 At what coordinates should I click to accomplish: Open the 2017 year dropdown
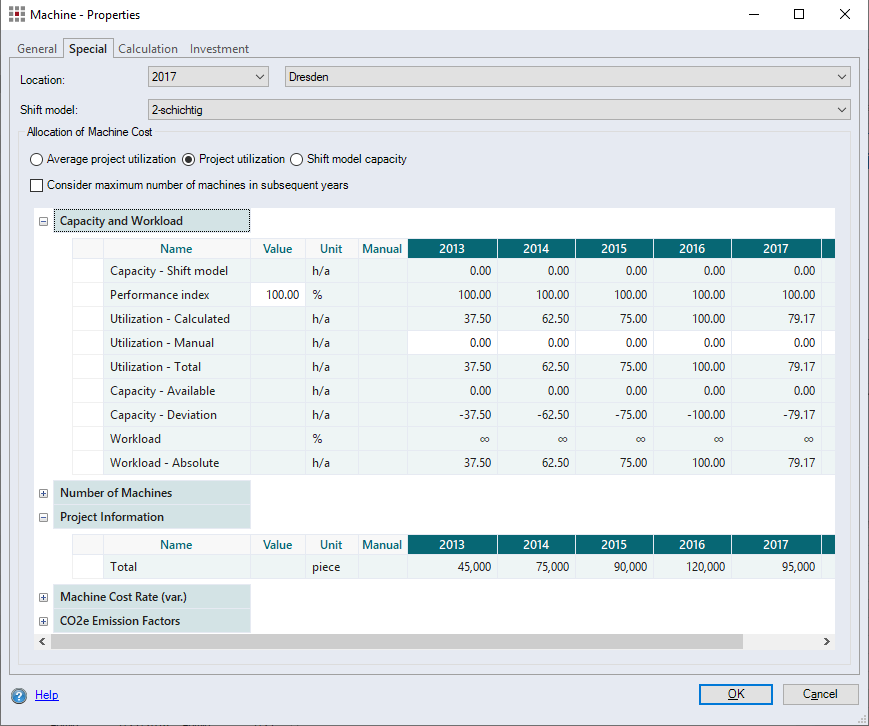tap(208, 77)
